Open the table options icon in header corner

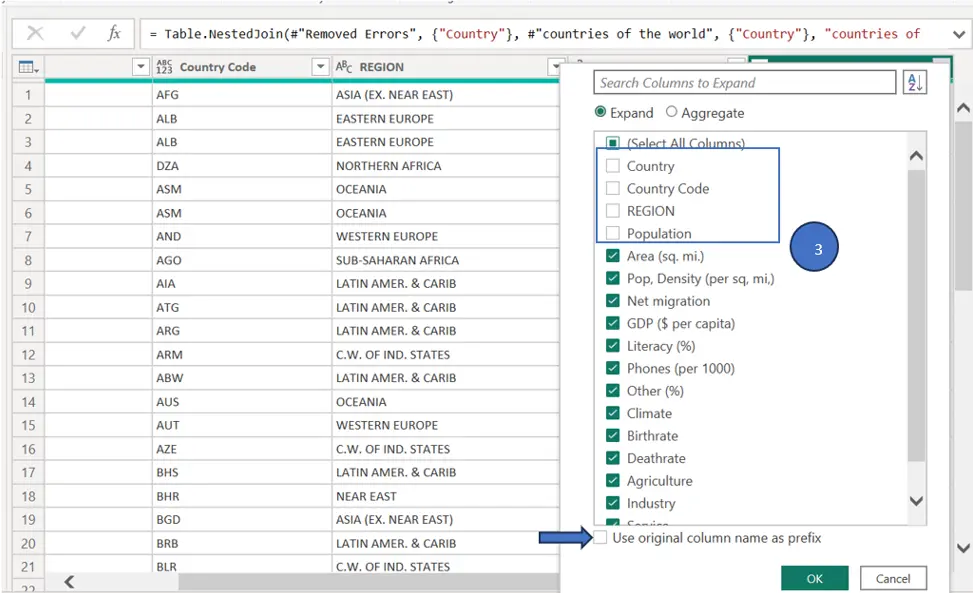point(29,67)
